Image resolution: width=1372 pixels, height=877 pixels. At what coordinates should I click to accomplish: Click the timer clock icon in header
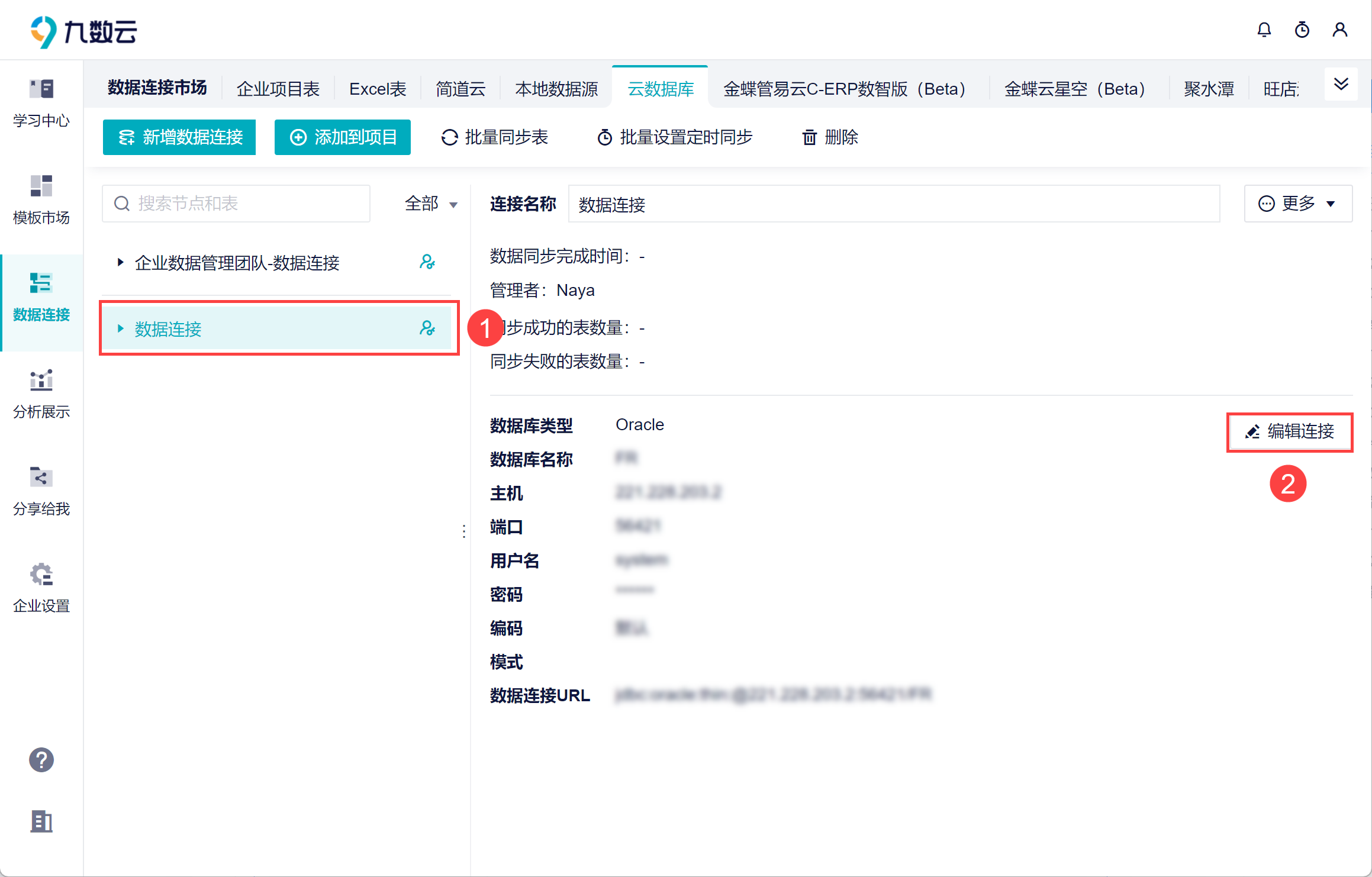(1302, 30)
